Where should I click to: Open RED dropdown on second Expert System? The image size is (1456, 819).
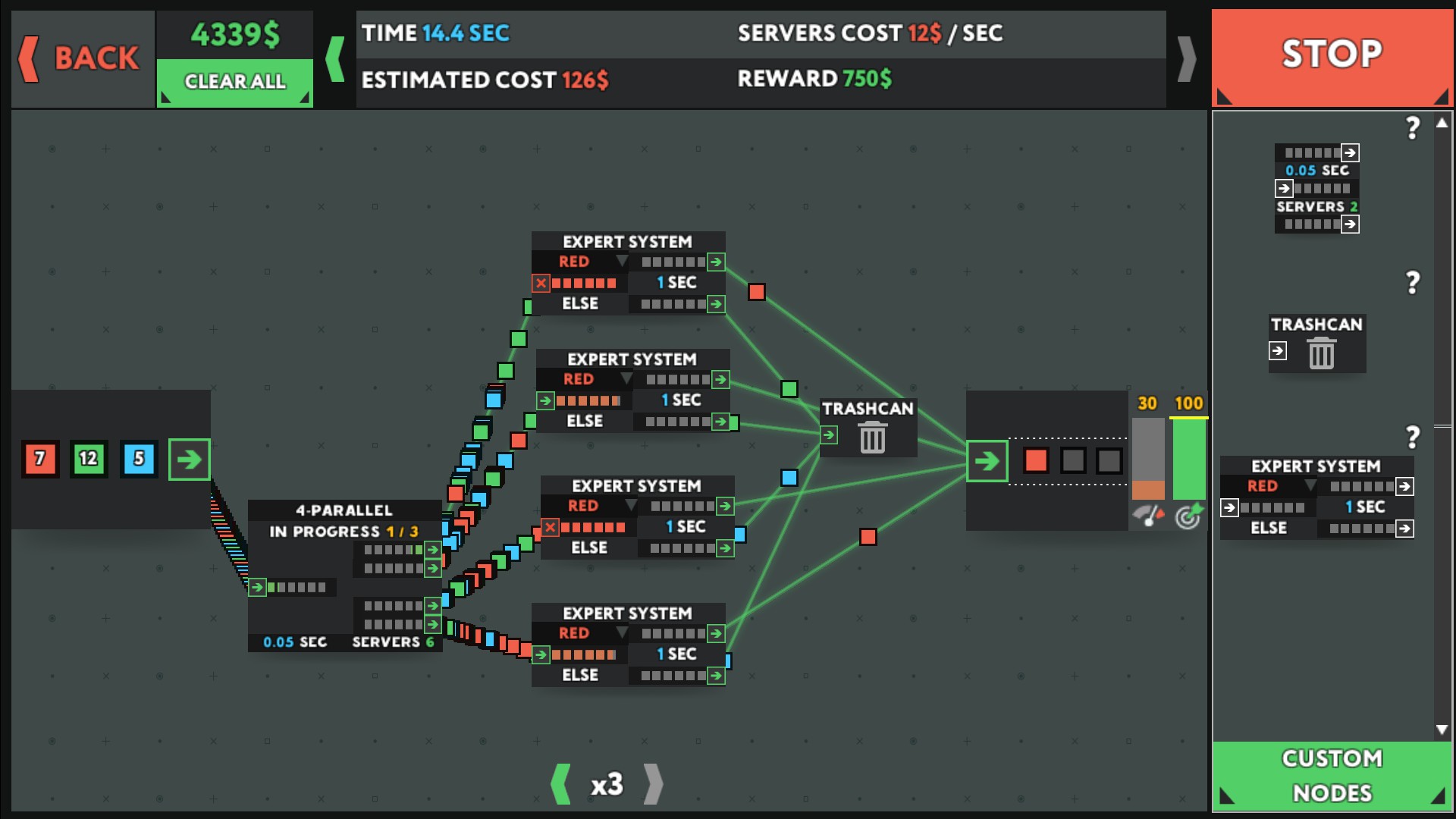(x=585, y=379)
